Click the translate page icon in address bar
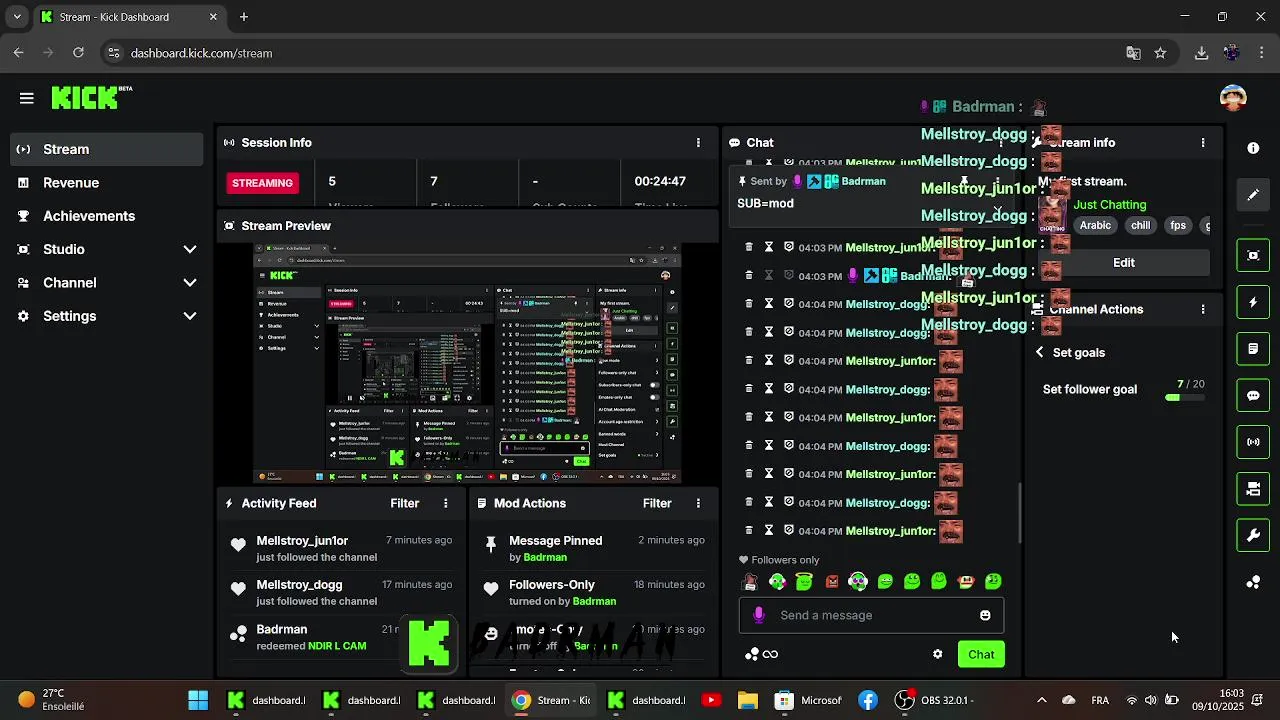 [x=1133, y=53]
